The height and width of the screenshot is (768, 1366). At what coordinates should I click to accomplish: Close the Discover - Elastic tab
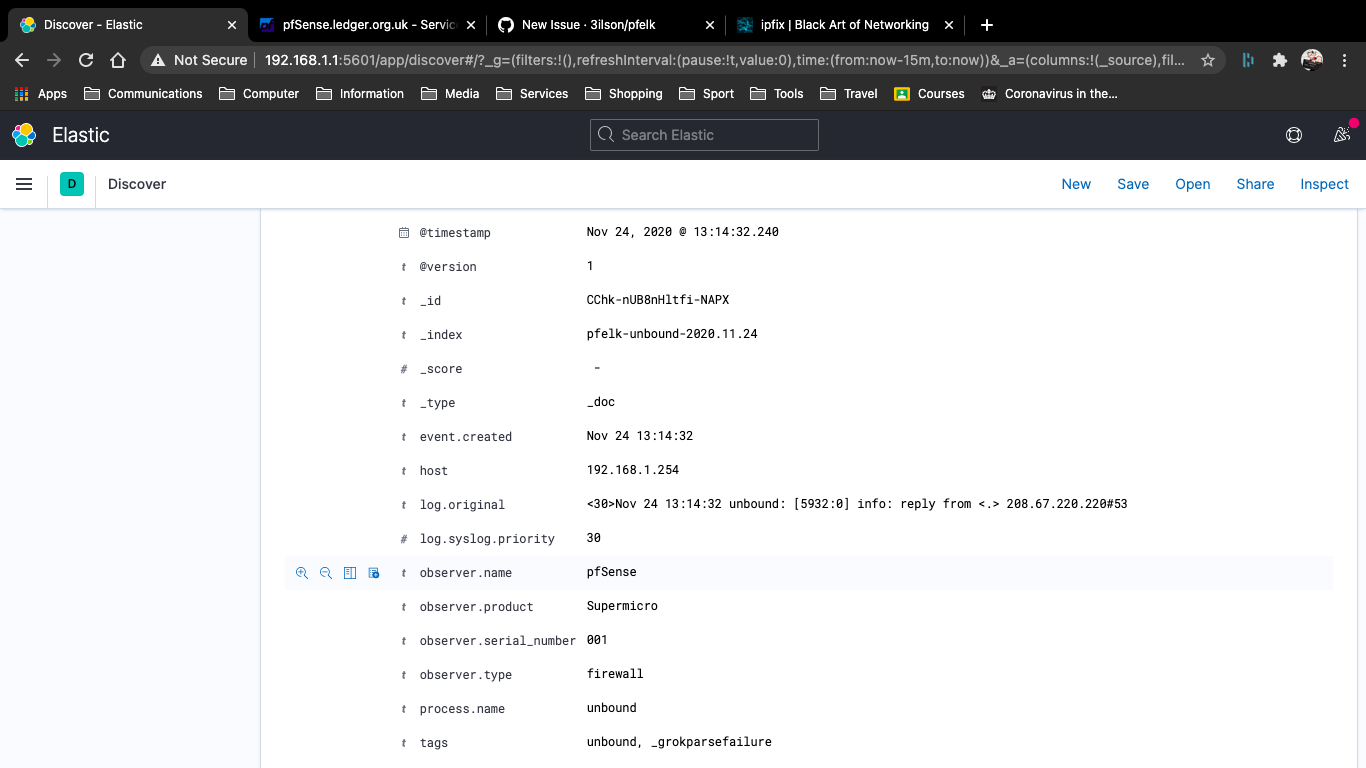(x=232, y=25)
